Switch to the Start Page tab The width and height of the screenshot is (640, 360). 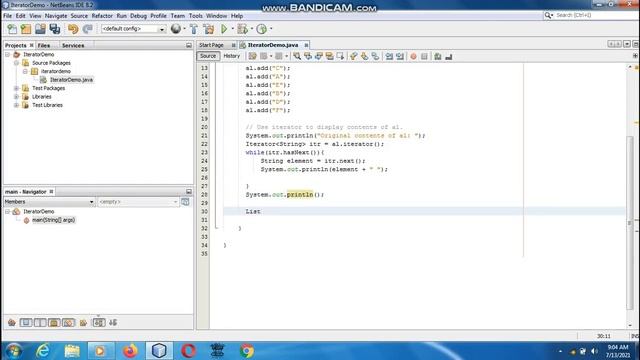coord(211,45)
